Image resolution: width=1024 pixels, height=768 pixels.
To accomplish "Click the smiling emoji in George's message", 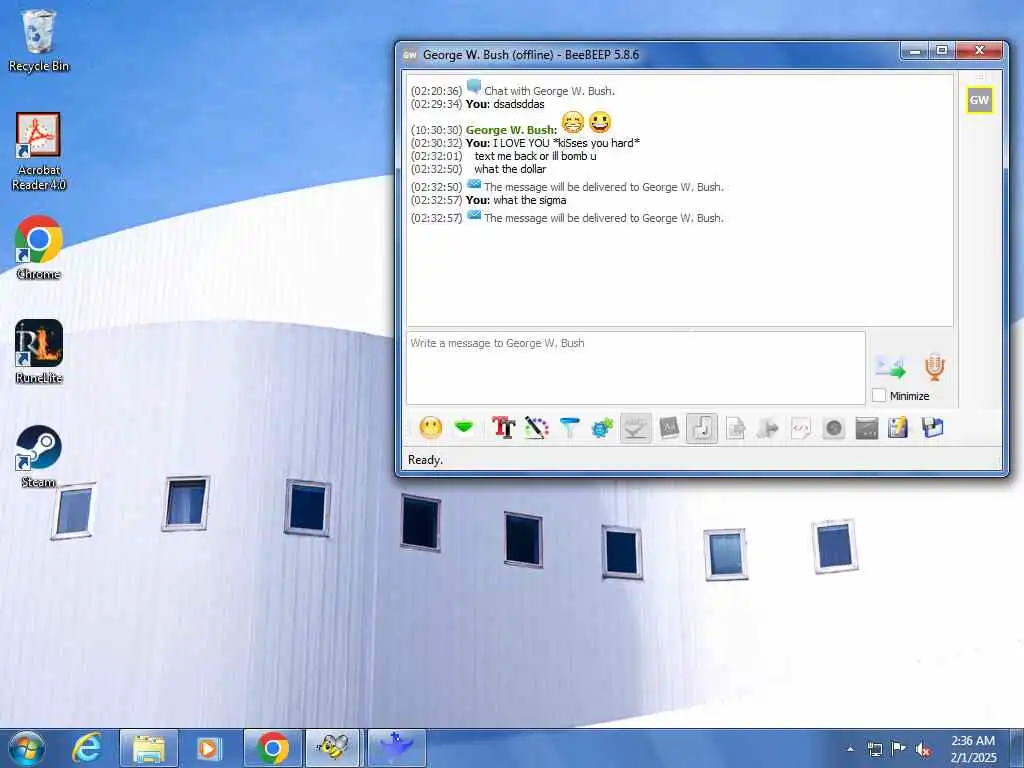I will pos(600,122).
